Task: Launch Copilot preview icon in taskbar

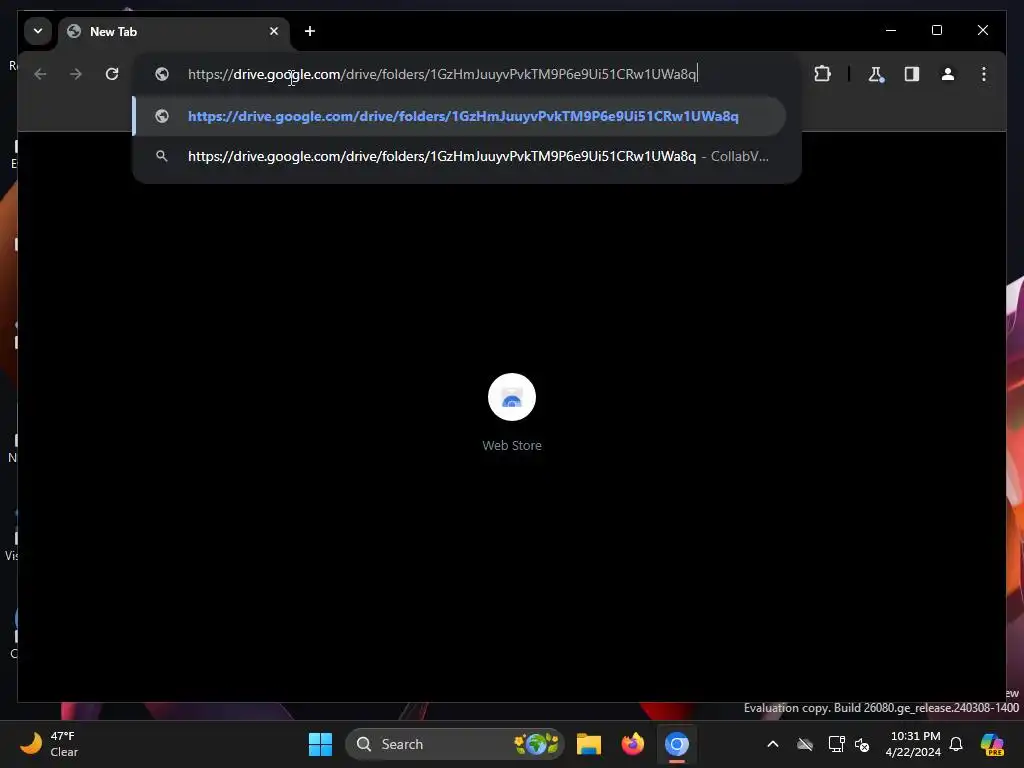Action: point(992,744)
